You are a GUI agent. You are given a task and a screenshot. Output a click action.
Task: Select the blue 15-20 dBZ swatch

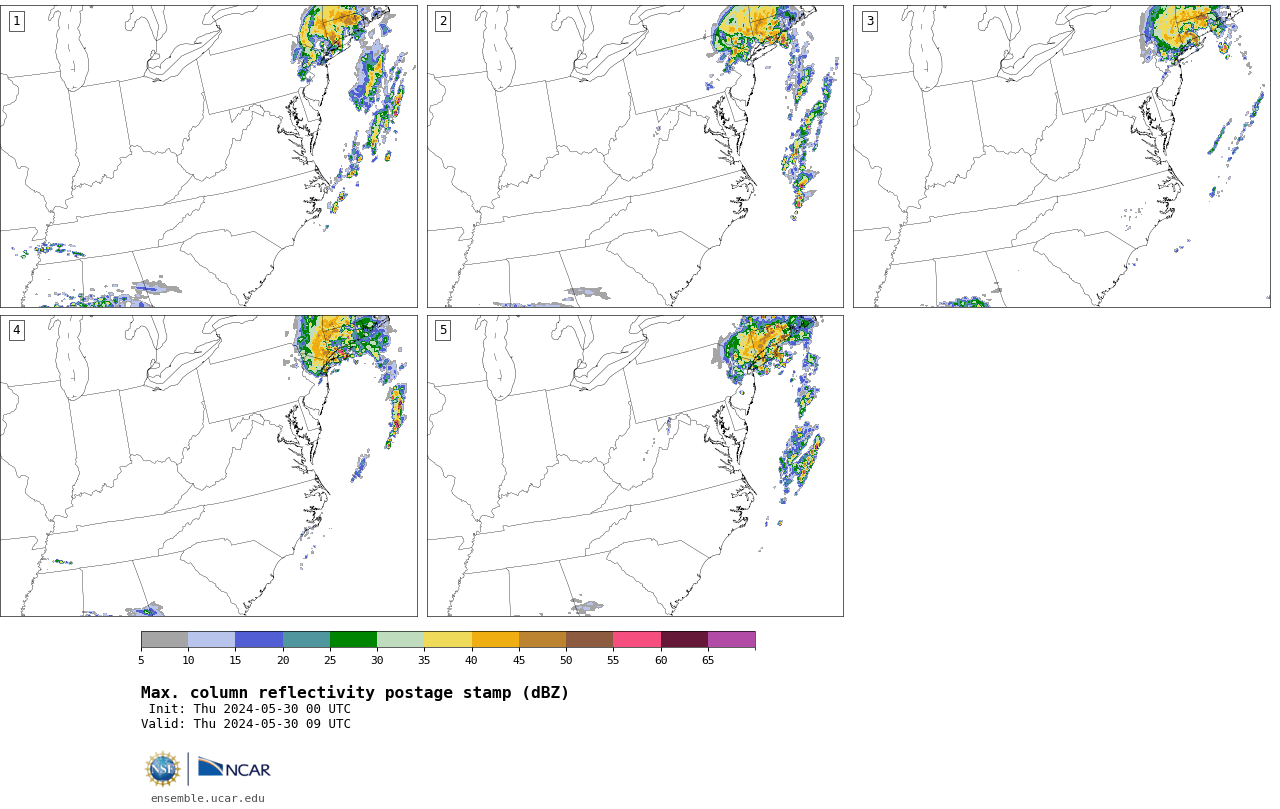click(259, 640)
